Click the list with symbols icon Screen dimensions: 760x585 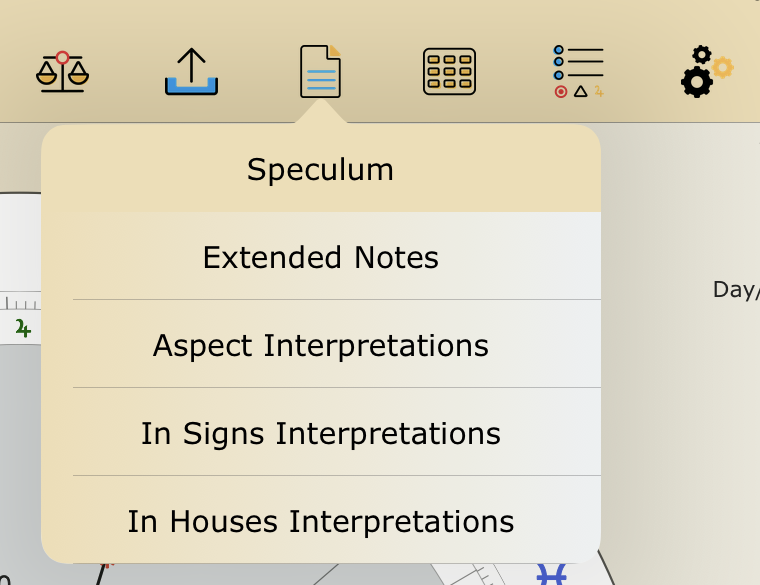pos(579,72)
